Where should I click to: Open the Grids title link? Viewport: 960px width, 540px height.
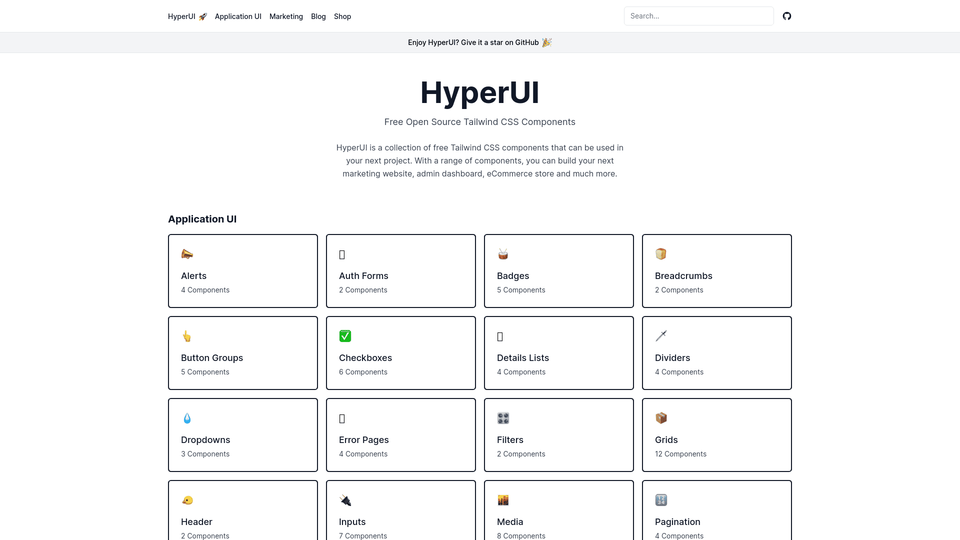point(666,440)
